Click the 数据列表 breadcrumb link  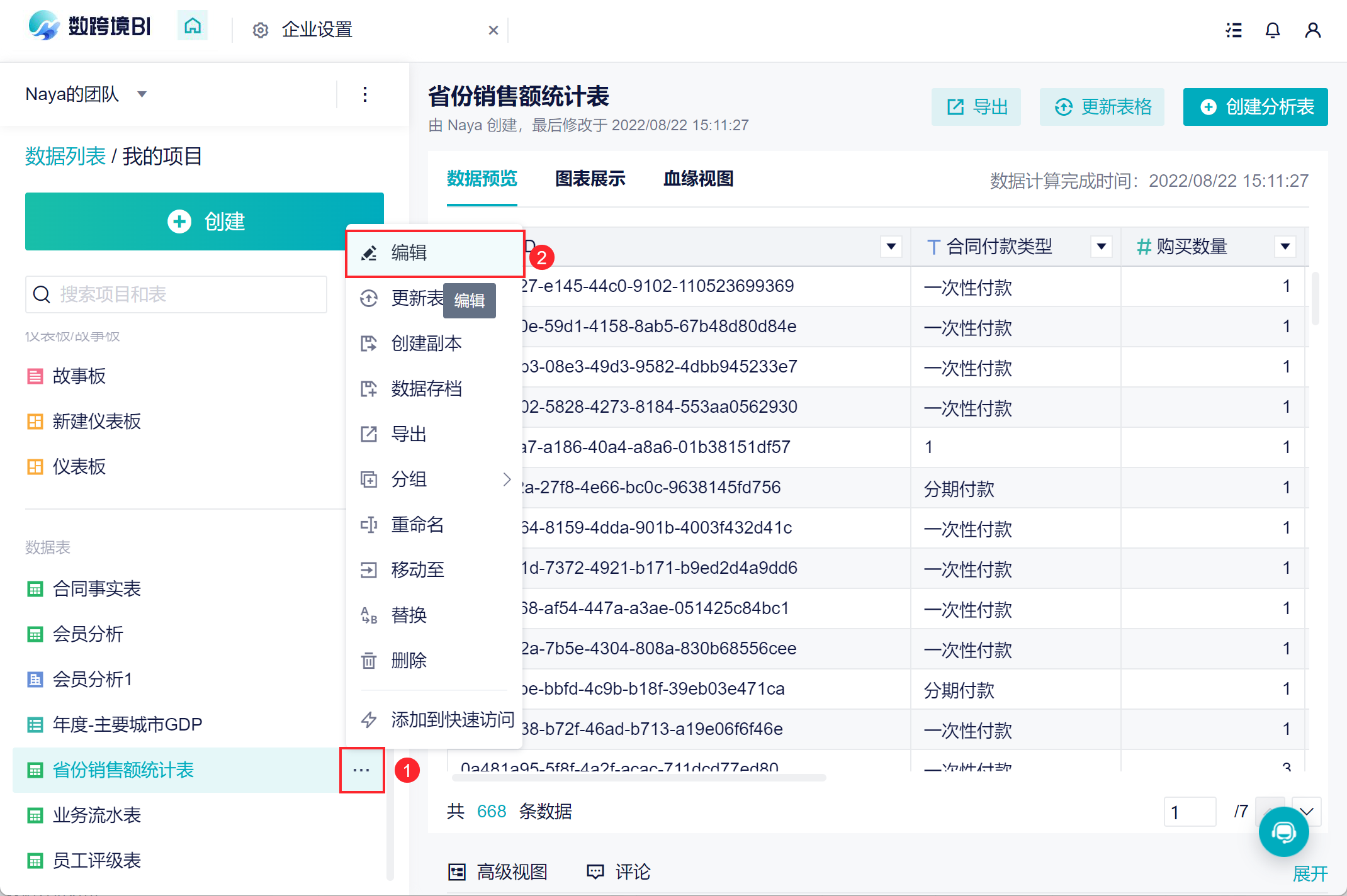click(x=65, y=156)
